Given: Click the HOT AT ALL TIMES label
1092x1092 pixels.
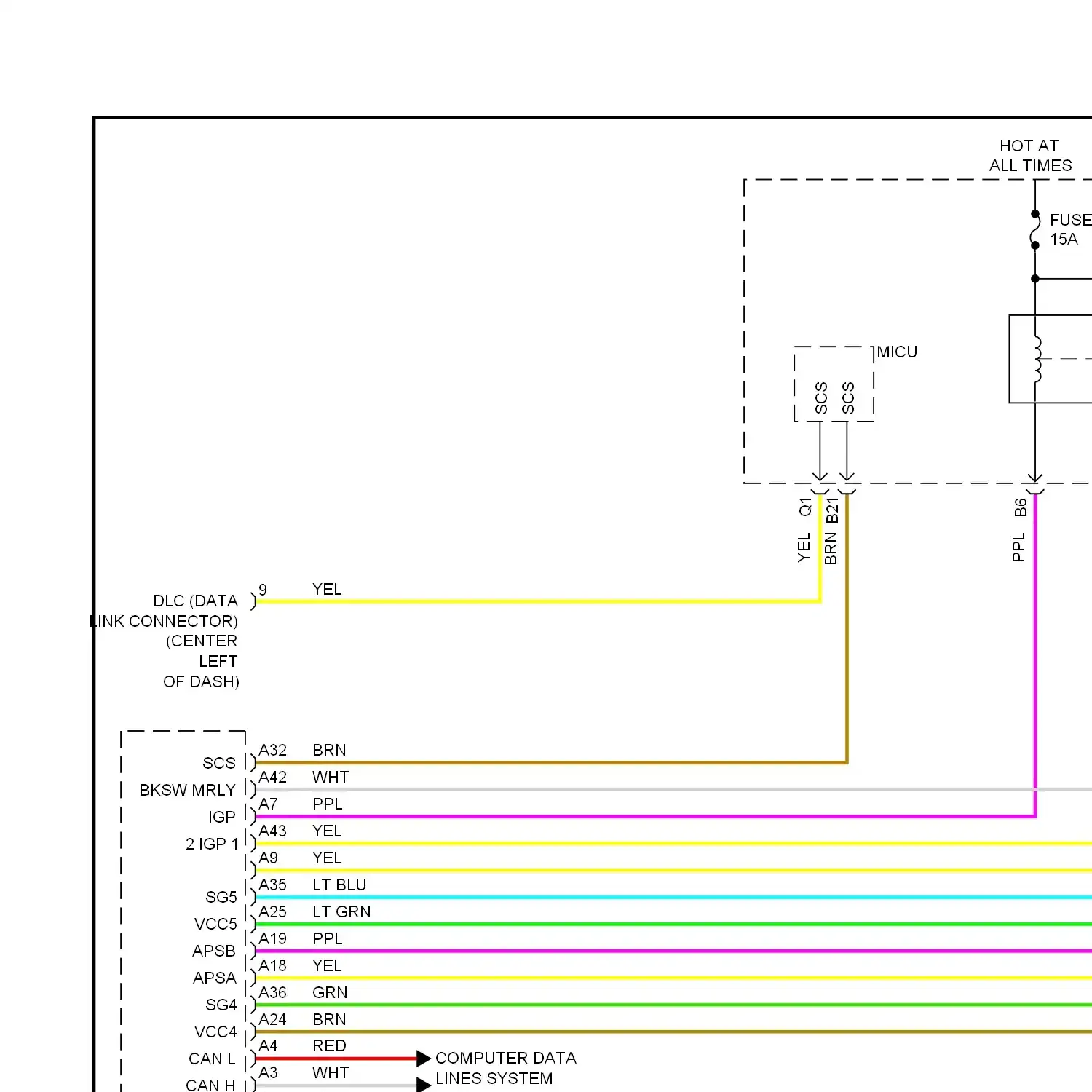Looking at the screenshot, I should 1030,156.
